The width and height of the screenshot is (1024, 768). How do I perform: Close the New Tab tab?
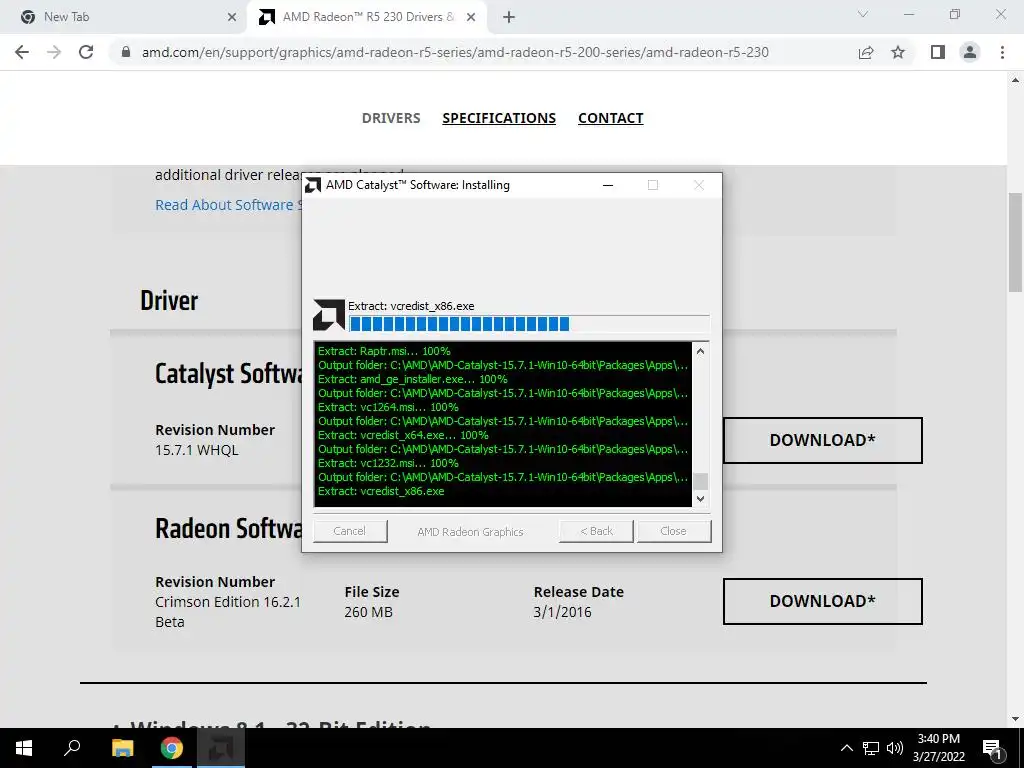232,17
